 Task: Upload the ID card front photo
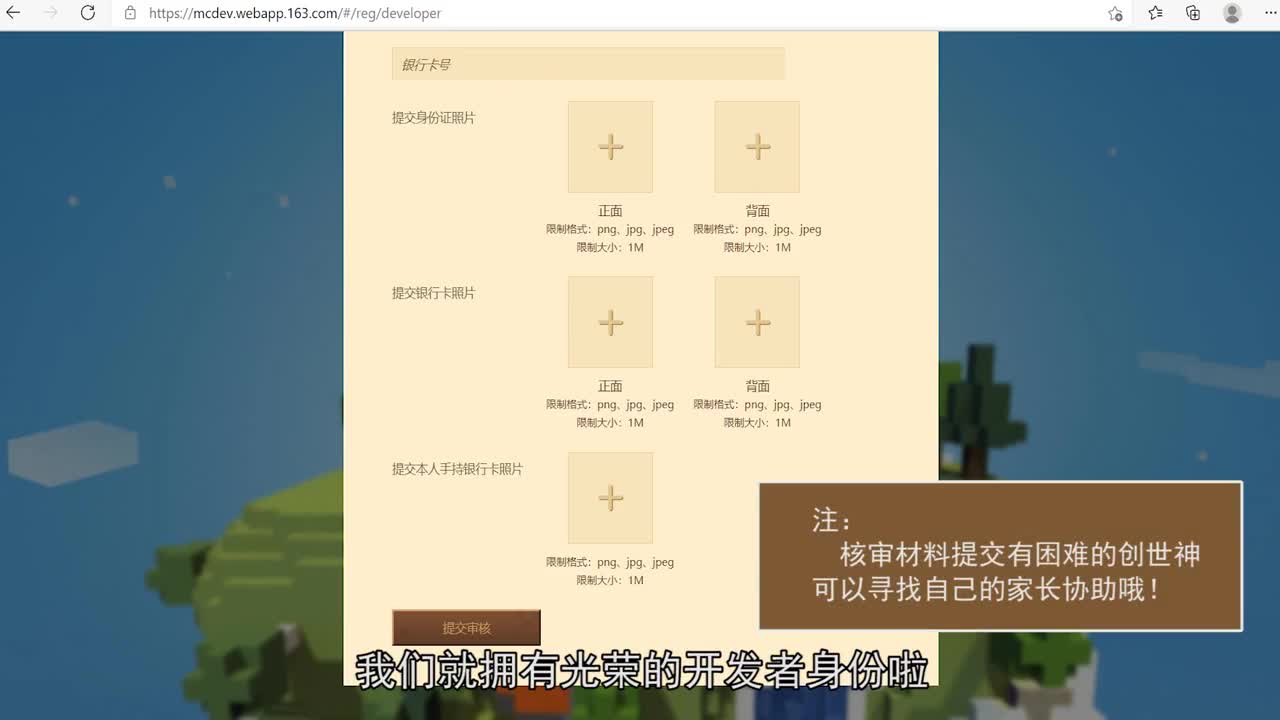click(610, 146)
